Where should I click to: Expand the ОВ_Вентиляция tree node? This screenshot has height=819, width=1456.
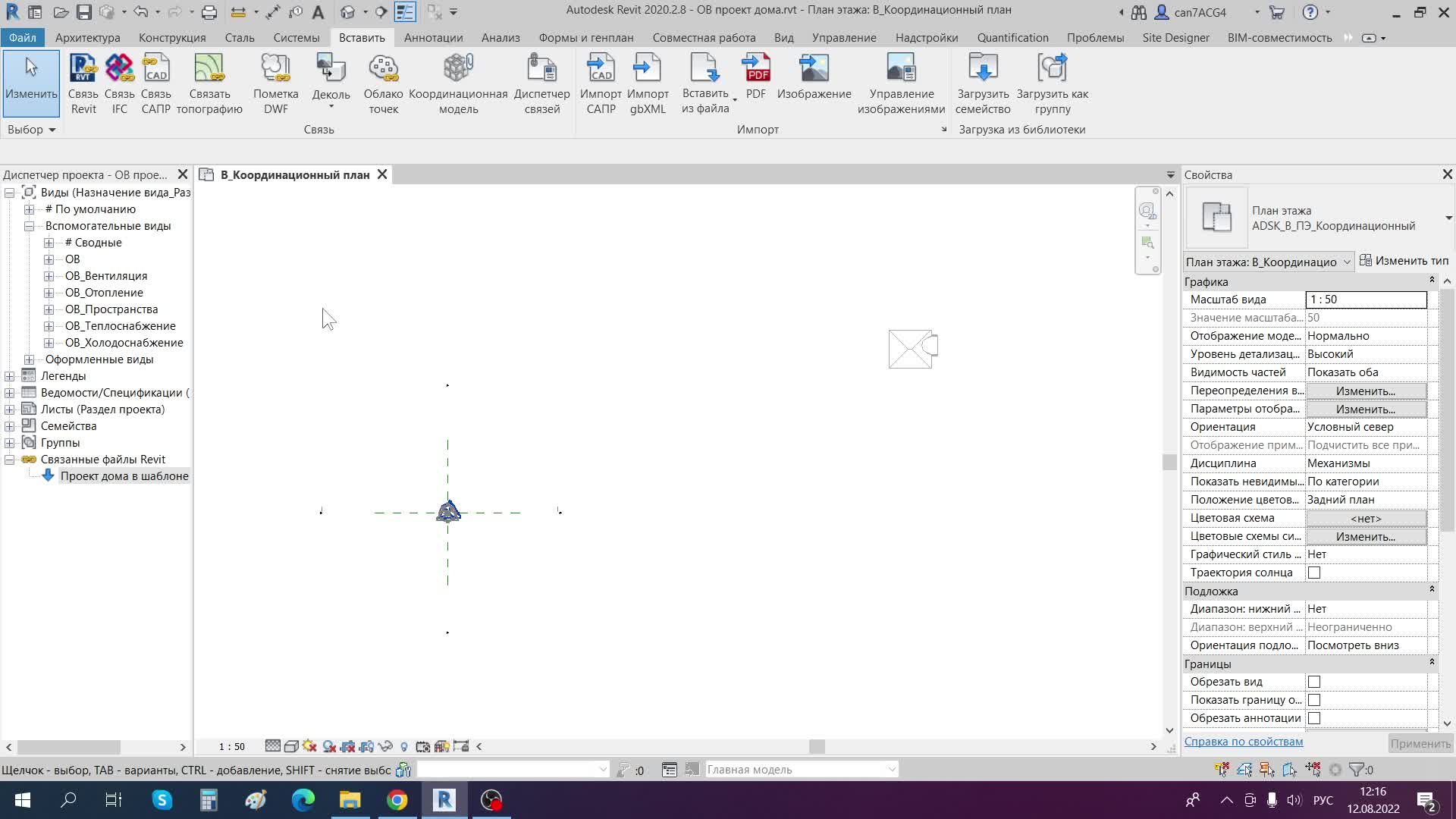pos(49,276)
